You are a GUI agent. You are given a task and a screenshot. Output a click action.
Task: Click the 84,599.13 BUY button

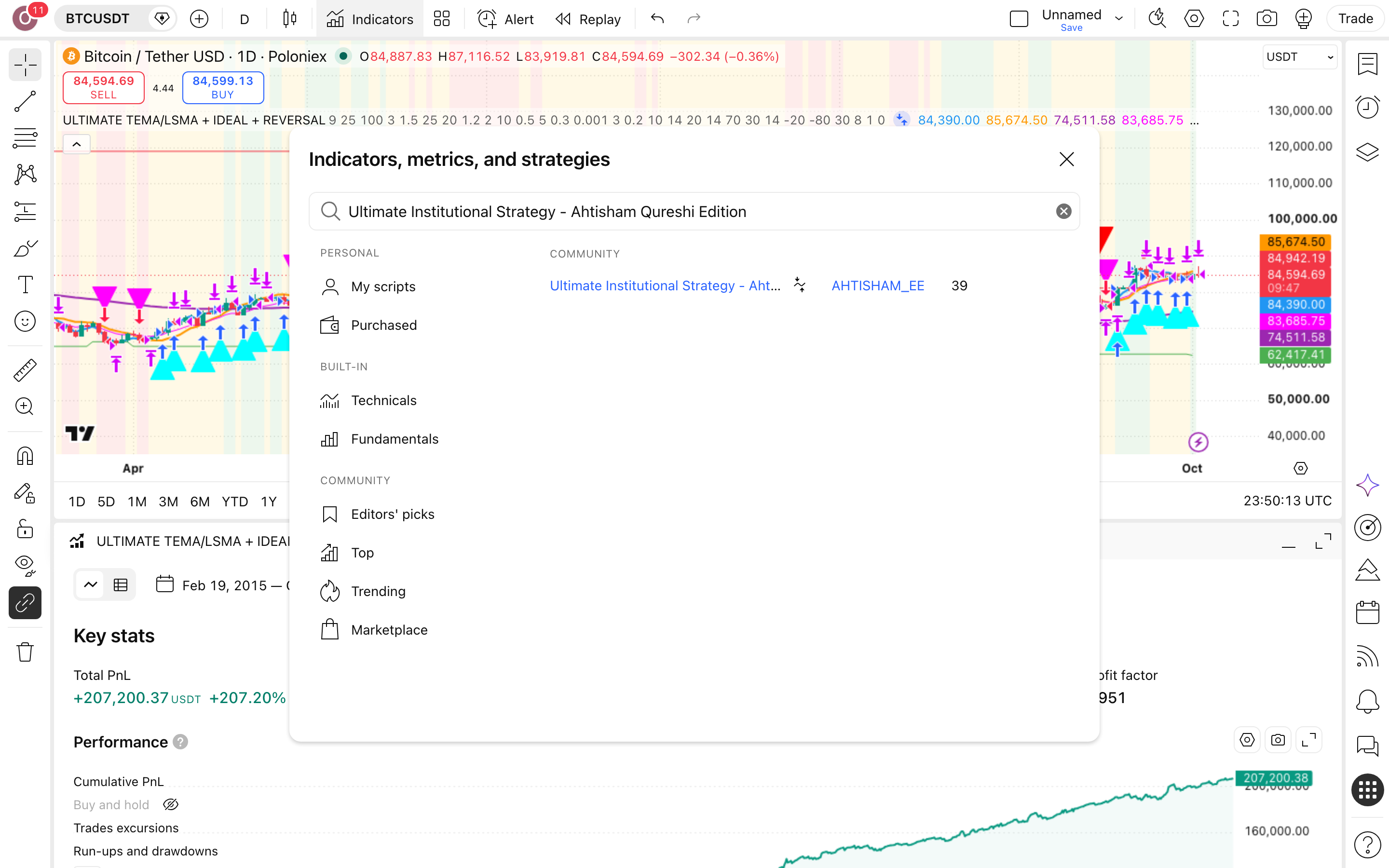pos(223,87)
